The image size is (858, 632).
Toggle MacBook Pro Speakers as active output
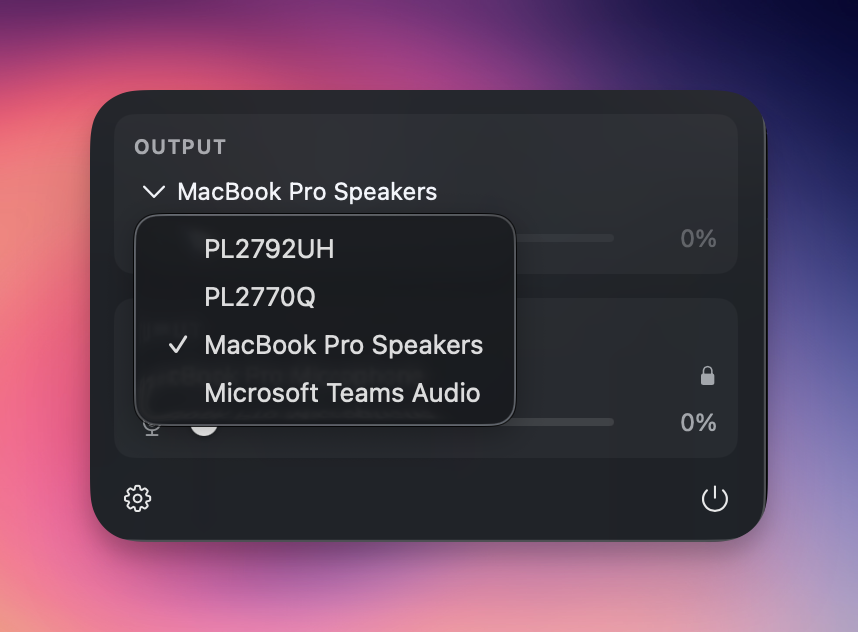(344, 345)
